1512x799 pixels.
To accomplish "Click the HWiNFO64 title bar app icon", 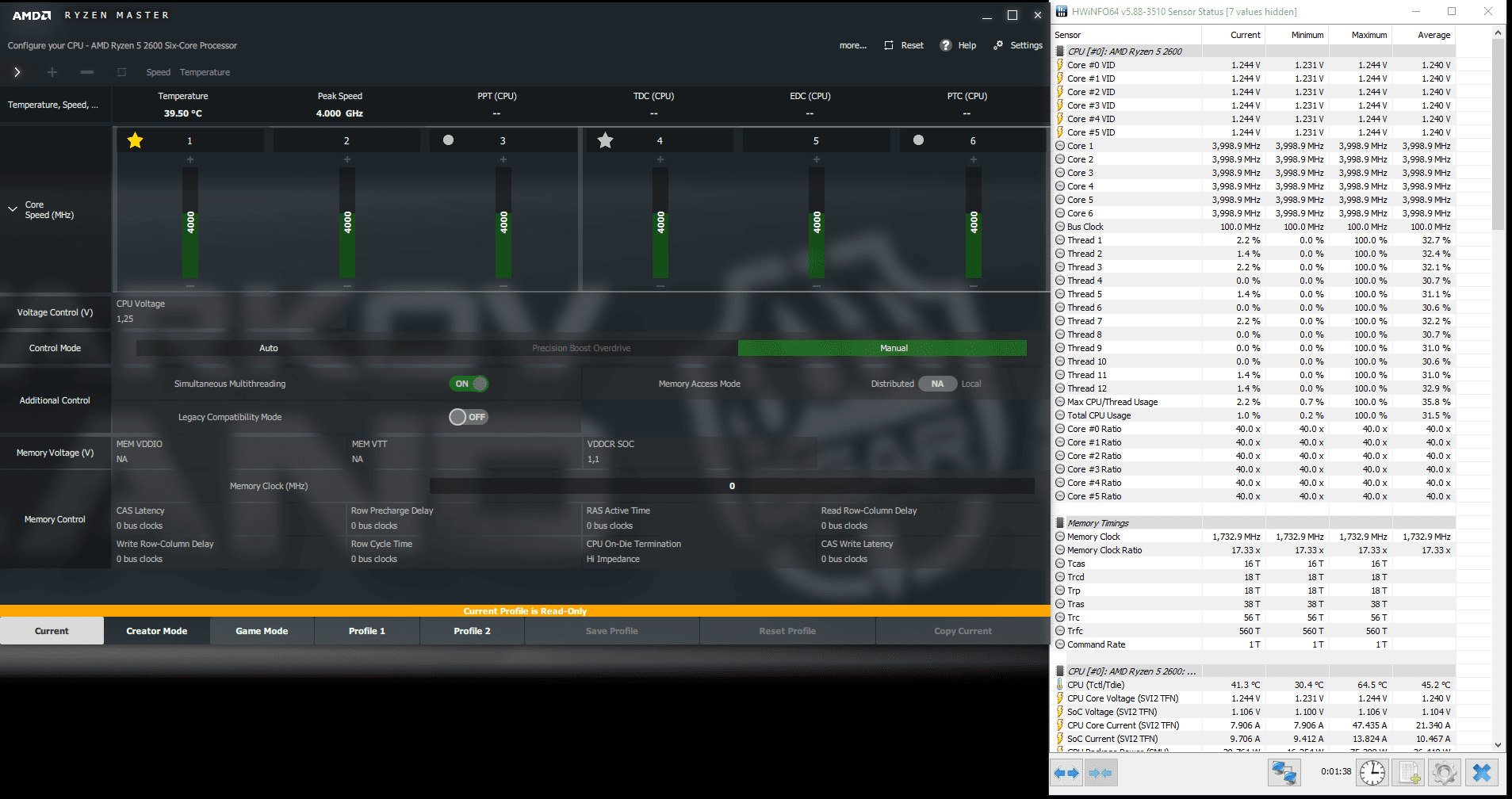I will click(1062, 12).
